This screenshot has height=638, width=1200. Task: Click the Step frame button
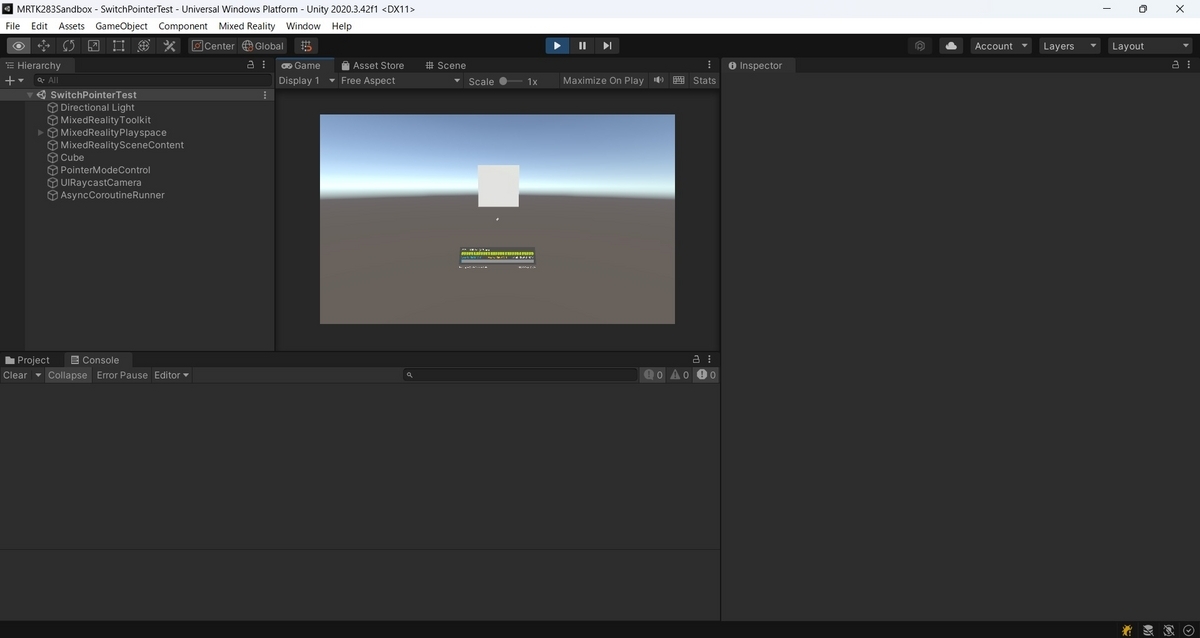[x=607, y=46]
